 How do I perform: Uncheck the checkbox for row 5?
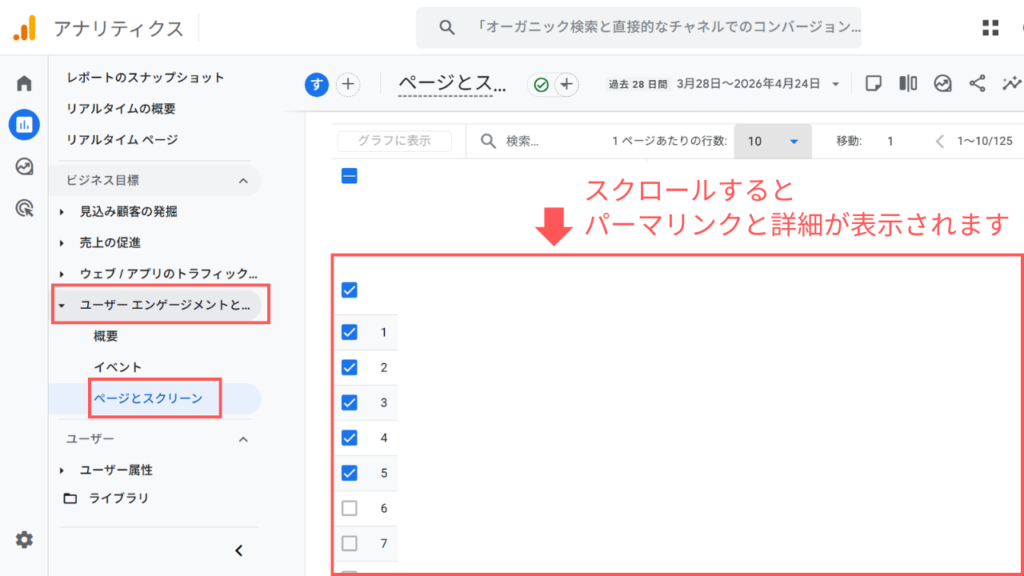pos(349,473)
